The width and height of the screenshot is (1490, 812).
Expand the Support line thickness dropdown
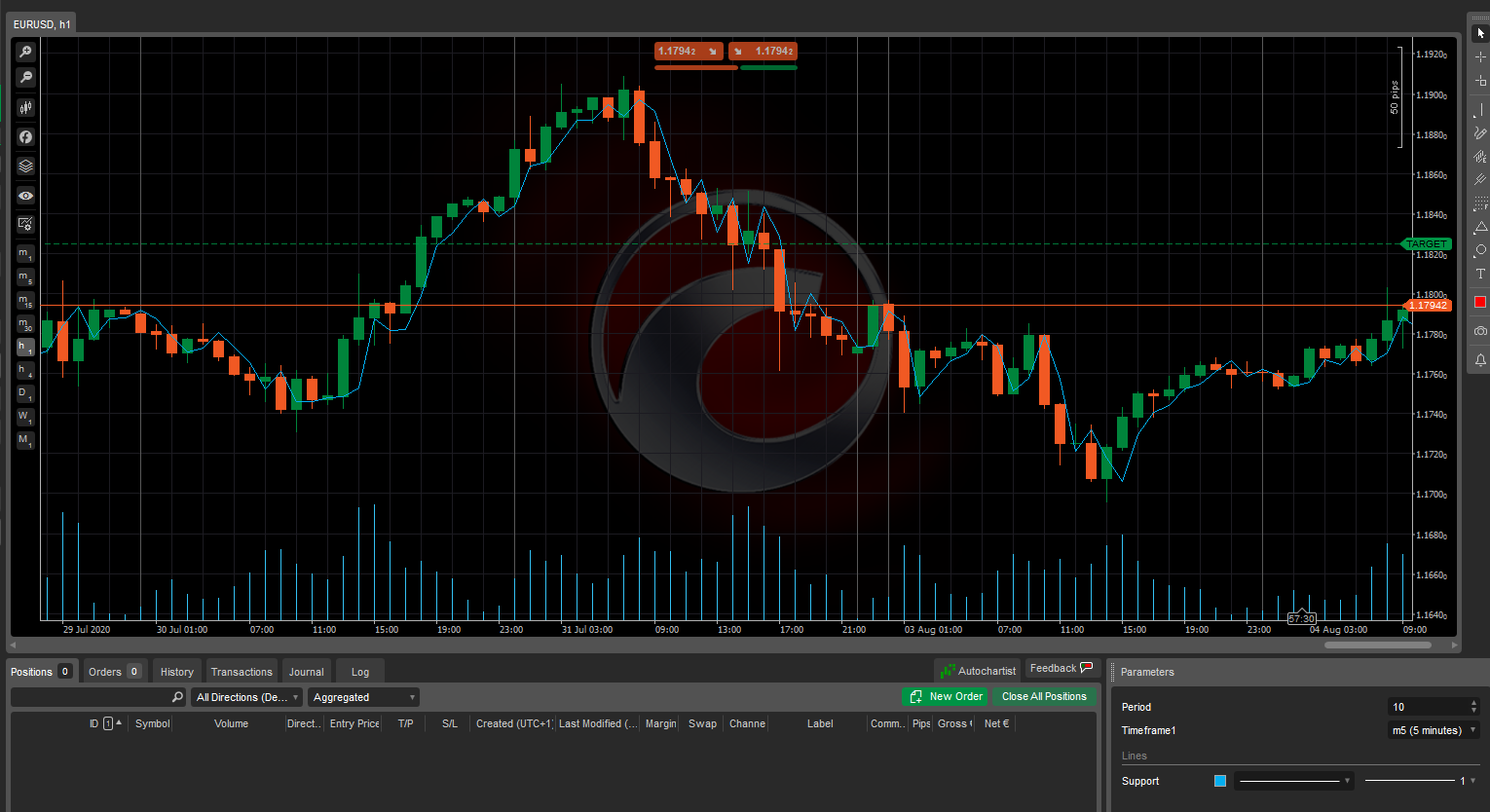(1420, 781)
